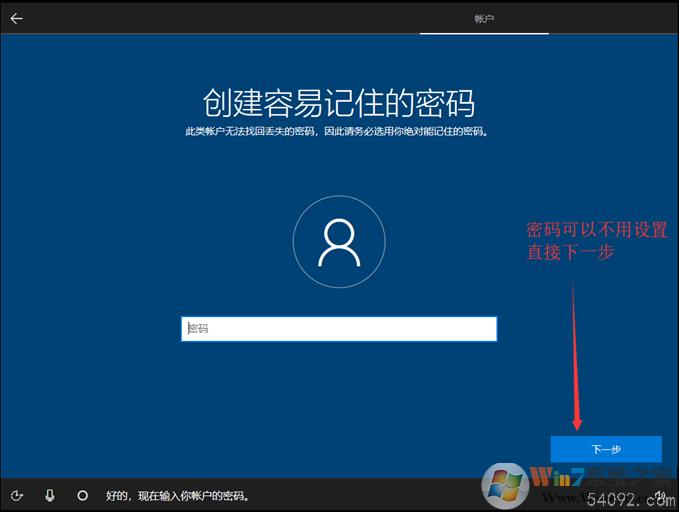Focus the 密码 password input field
Viewport: 679px width, 512px height.
pos(339,329)
